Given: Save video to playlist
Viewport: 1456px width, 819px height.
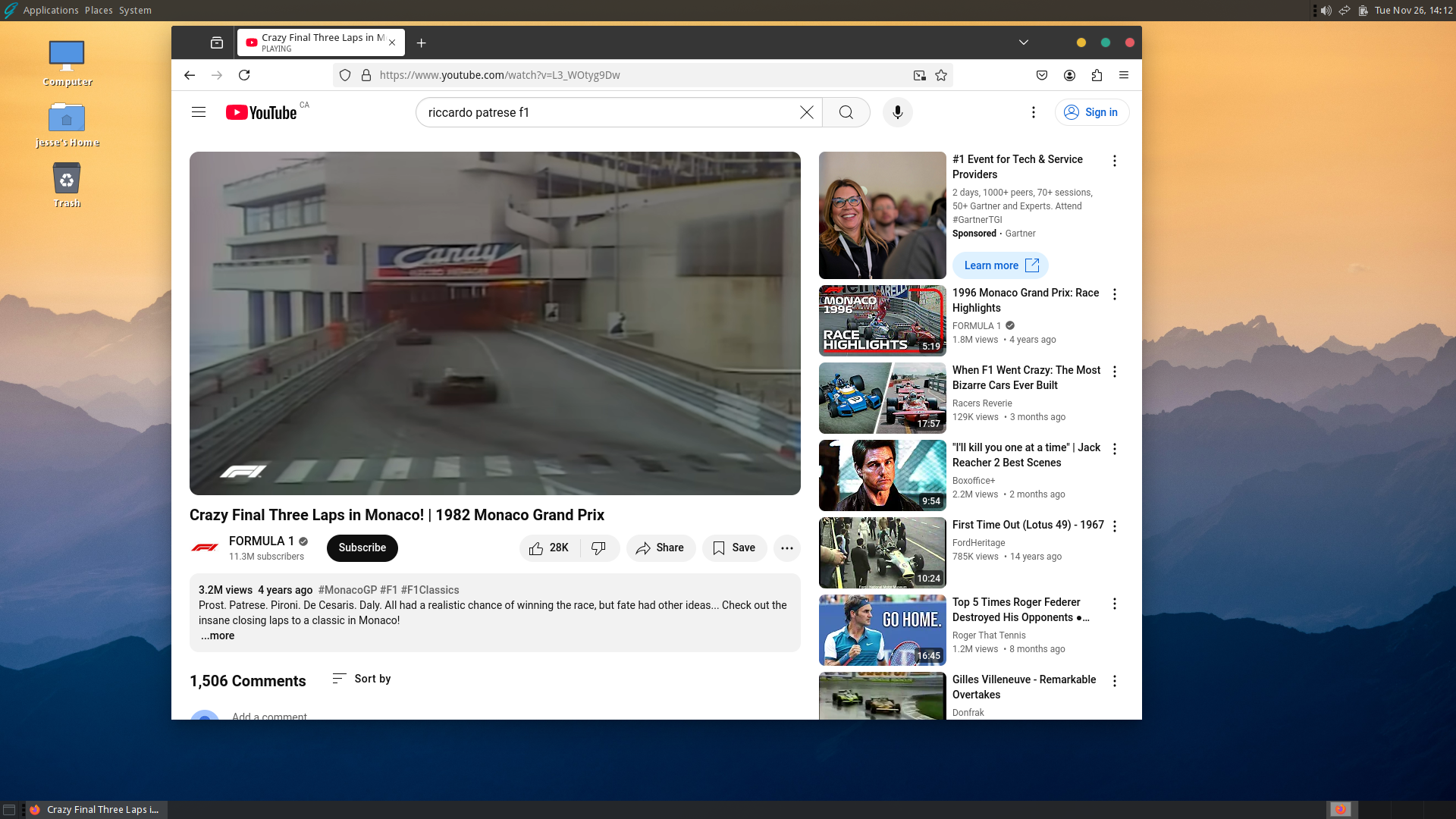Looking at the screenshot, I should point(734,548).
